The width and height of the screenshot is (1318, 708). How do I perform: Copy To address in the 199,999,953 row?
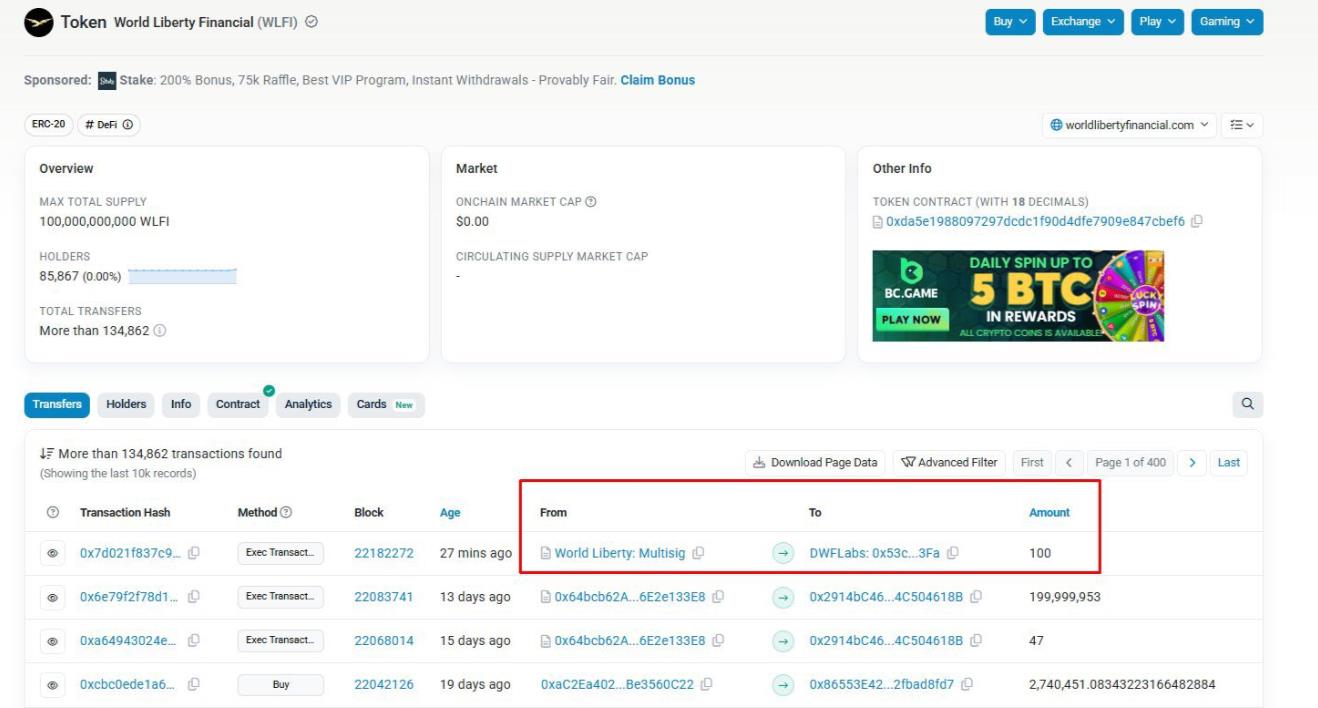[x=976, y=597]
